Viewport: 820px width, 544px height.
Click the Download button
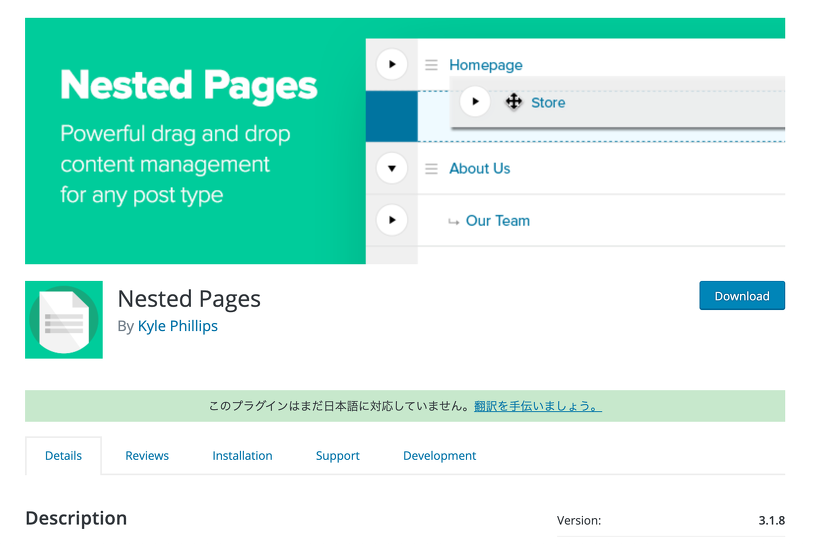click(742, 296)
